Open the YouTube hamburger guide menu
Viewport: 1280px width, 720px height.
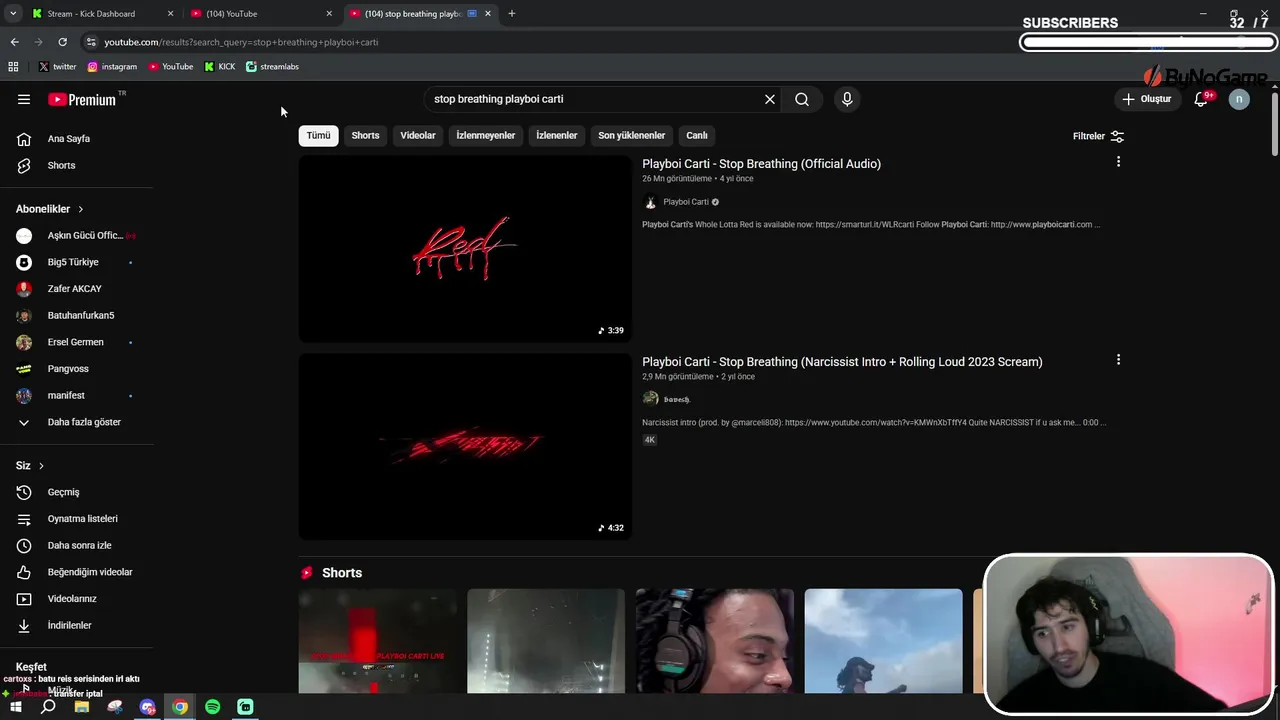pyautogui.click(x=24, y=99)
